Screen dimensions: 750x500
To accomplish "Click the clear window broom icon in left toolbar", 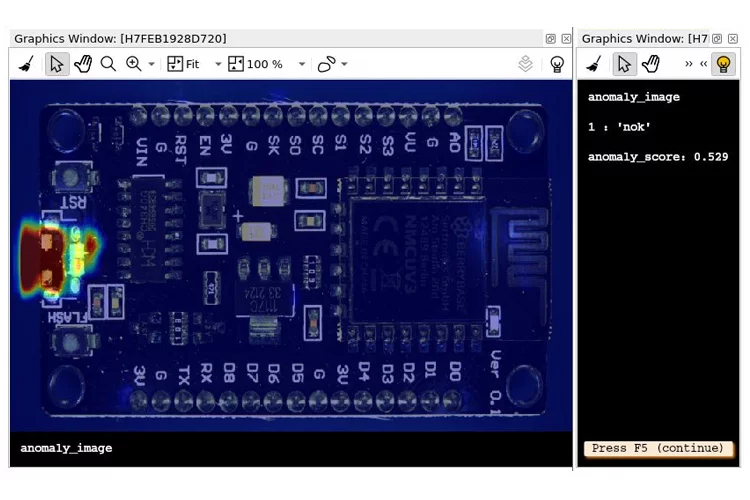I will pyautogui.click(x=25, y=64).
